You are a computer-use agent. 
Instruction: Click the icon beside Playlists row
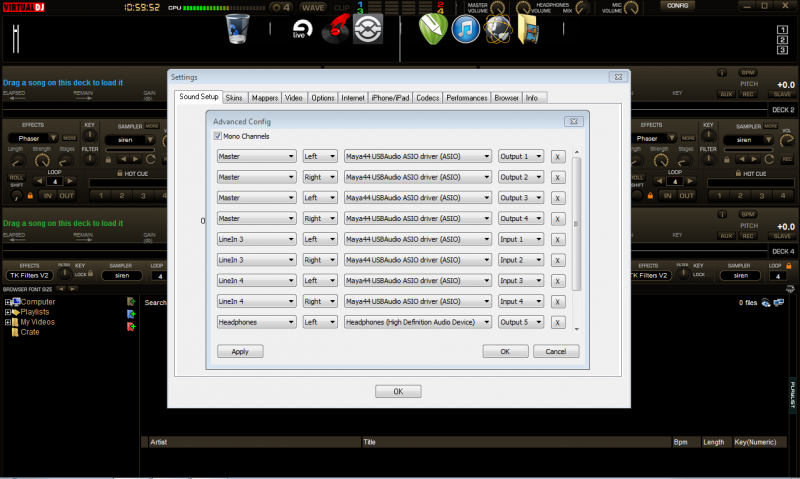(131, 314)
